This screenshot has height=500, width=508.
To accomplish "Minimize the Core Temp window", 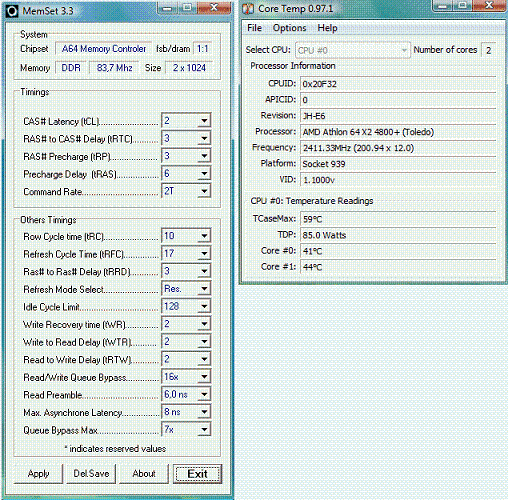I will click(x=442, y=5).
